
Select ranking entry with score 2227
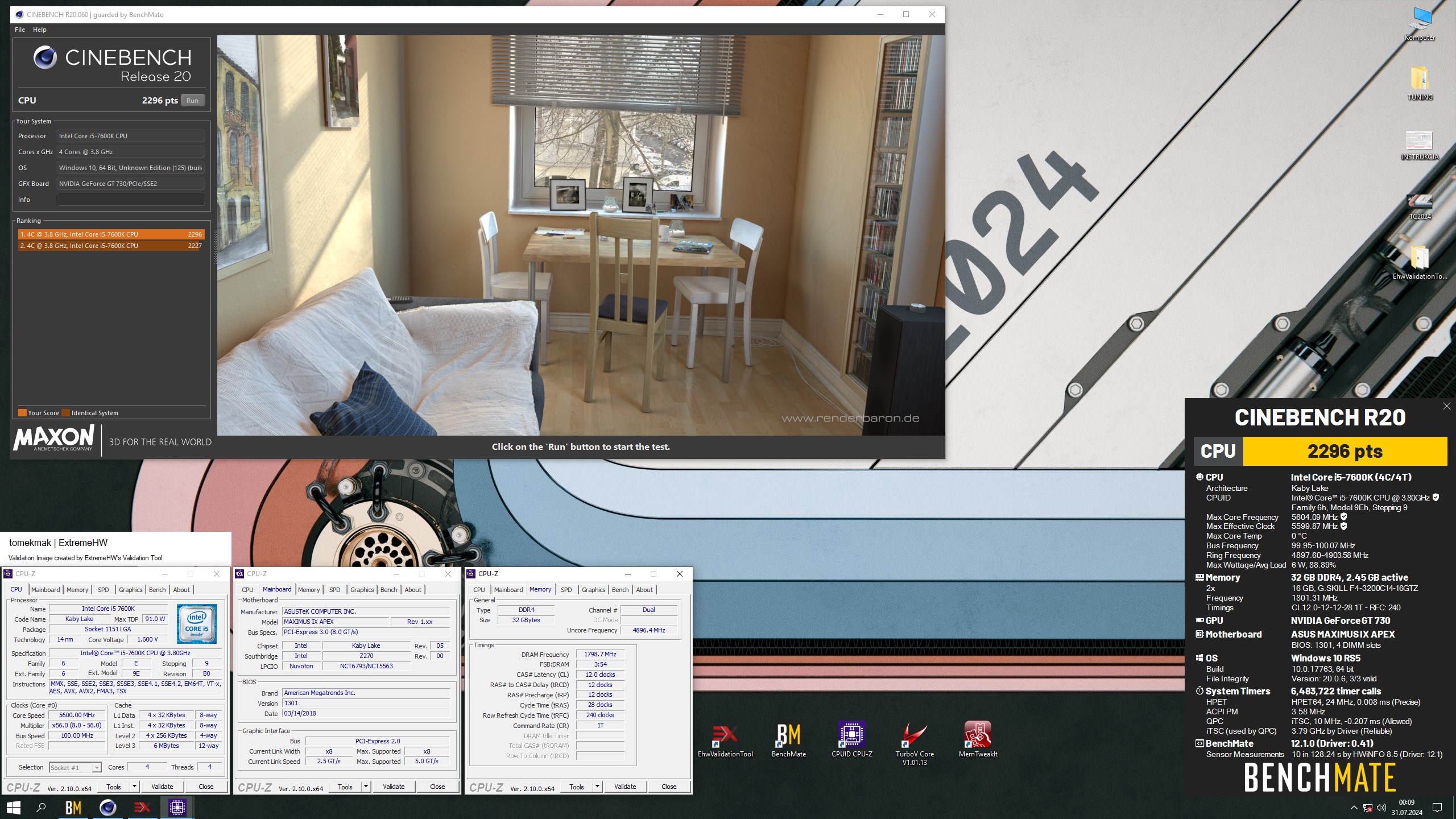tap(111, 246)
